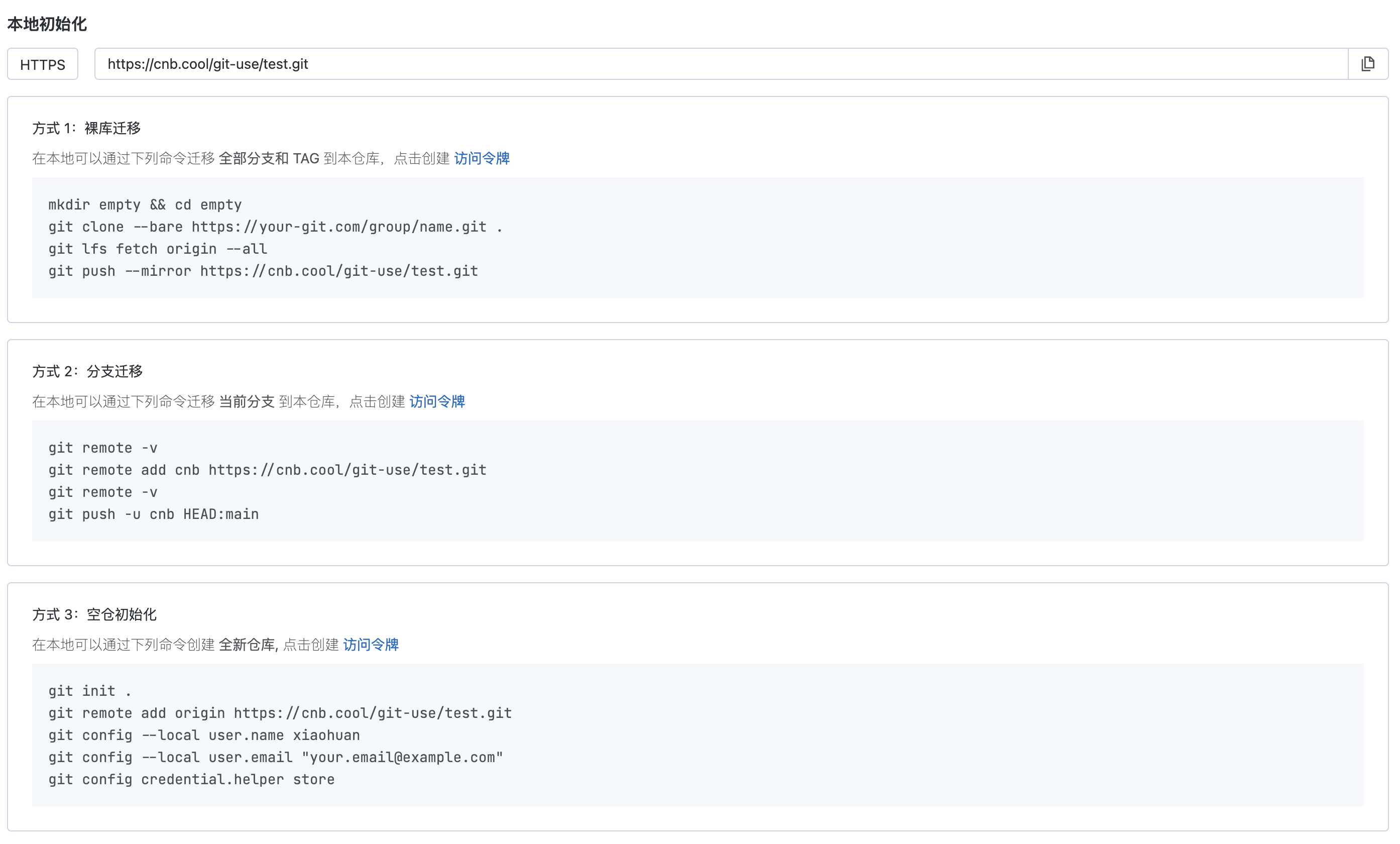
Task: Click the 方式 2：分支迁移 title
Action: click(x=87, y=371)
